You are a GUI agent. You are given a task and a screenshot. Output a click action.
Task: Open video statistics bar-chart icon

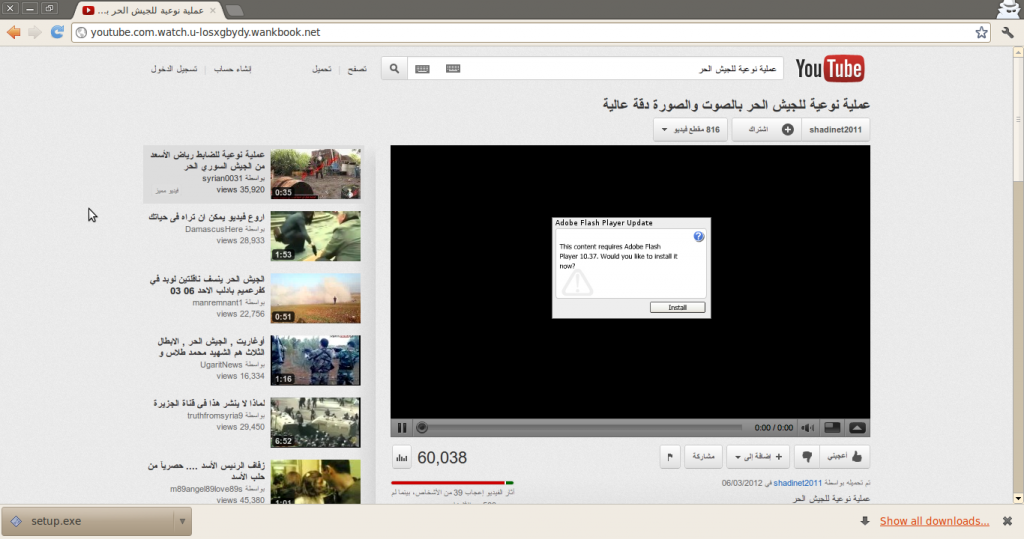coord(401,457)
